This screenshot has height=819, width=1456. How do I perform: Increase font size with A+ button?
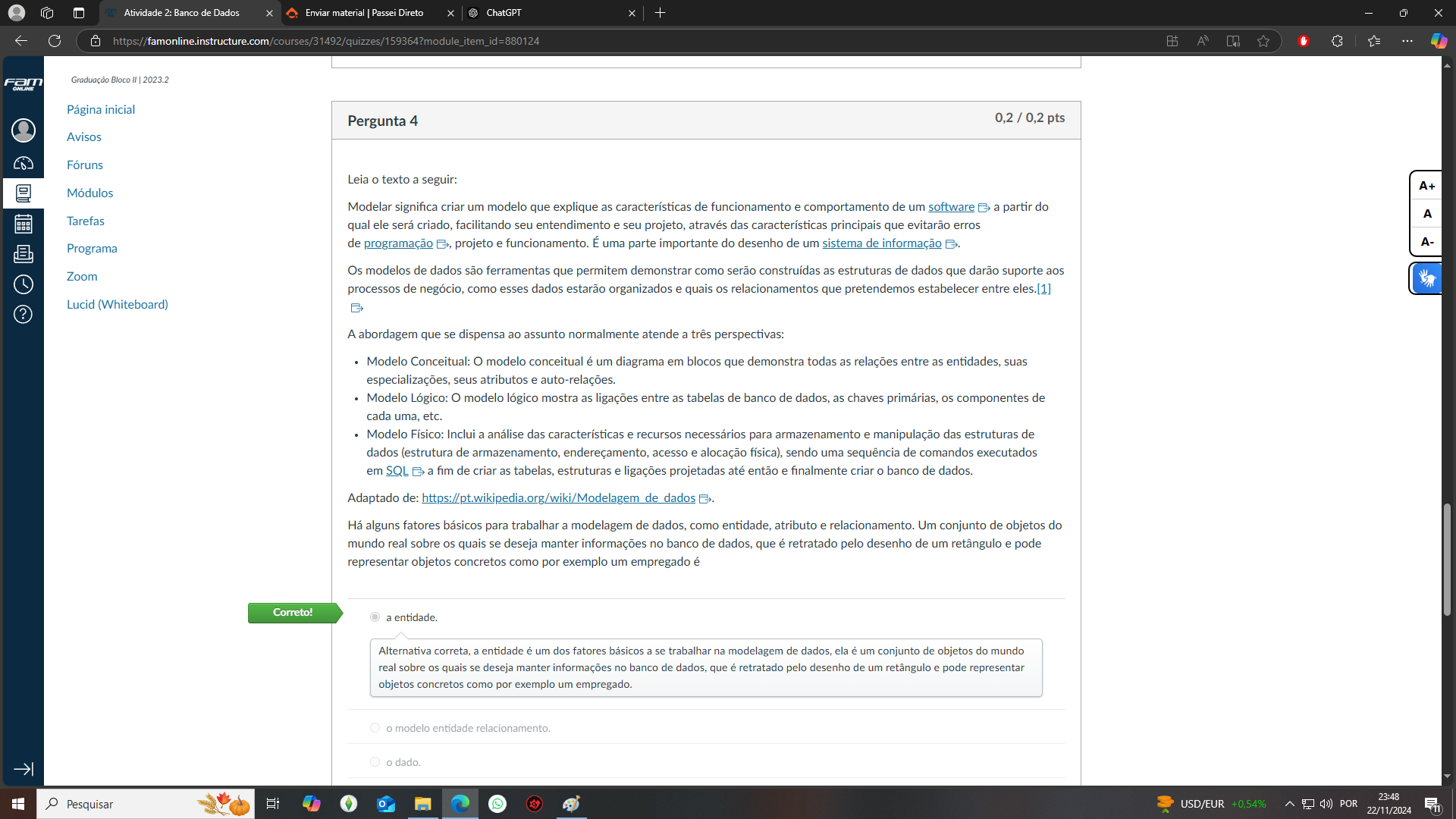[x=1426, y=186]
